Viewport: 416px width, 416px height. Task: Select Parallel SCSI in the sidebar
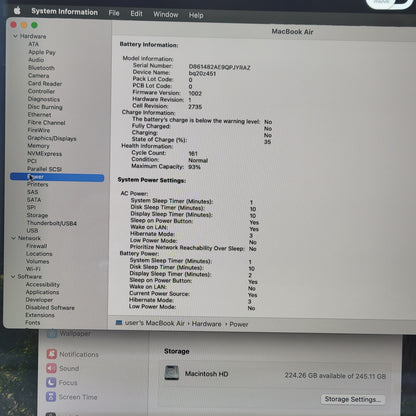click(44, 169)
